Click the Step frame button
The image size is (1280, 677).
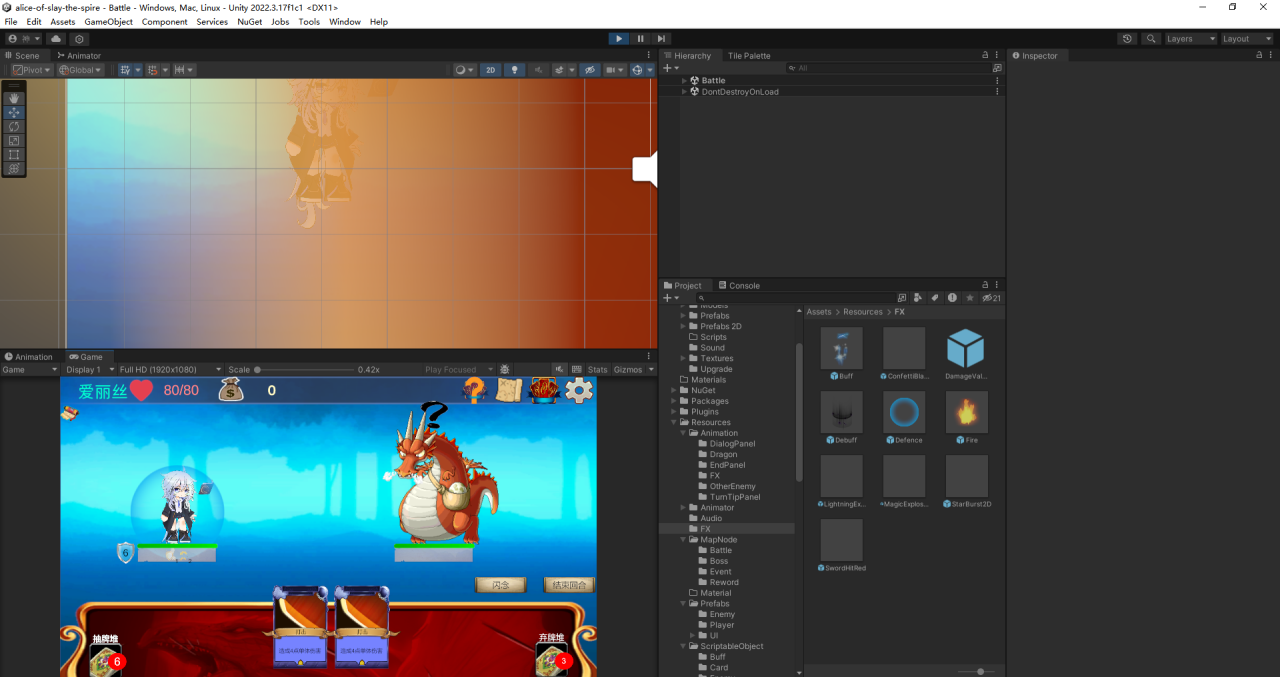(661, 39)
